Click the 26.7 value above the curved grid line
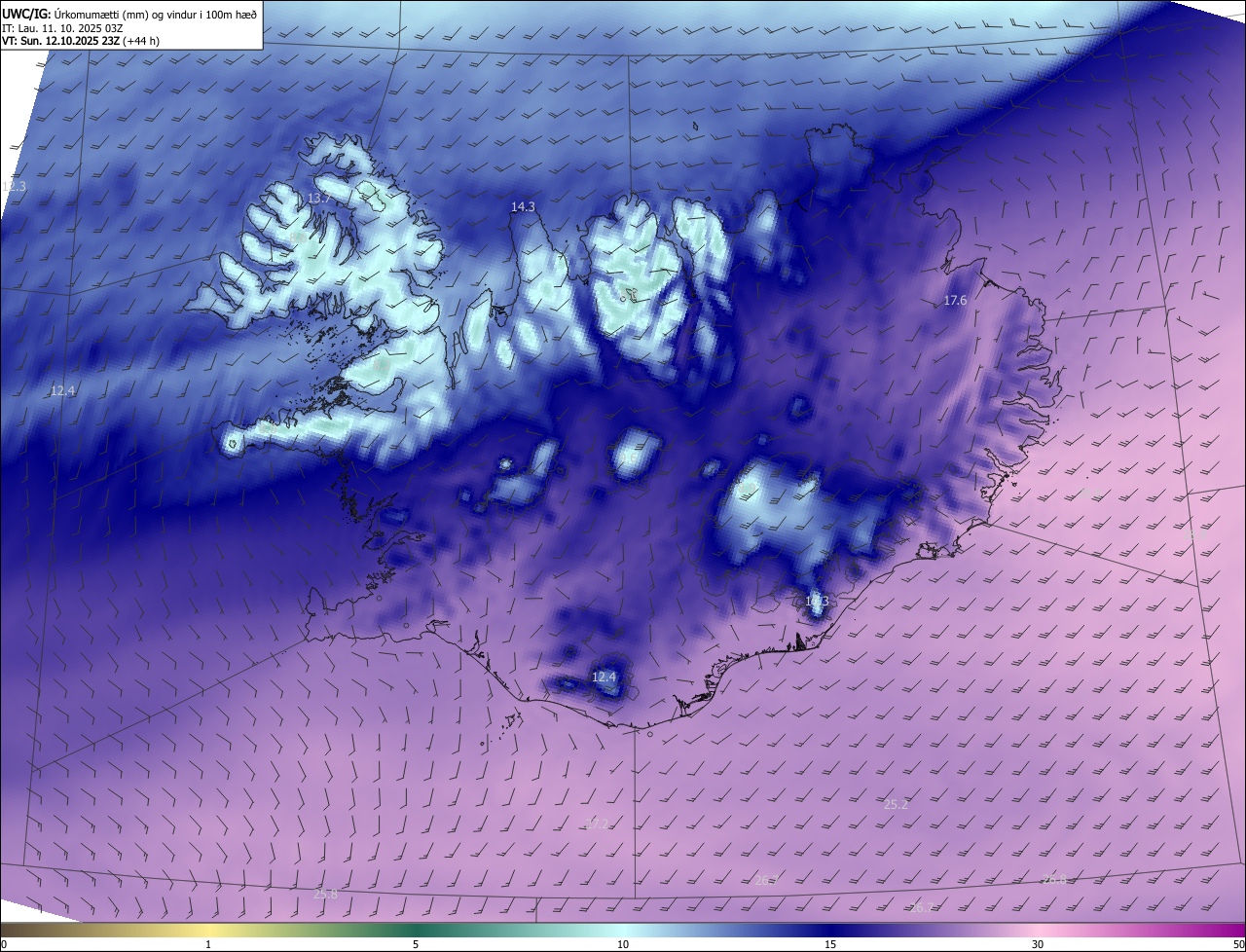This screenshot has height=952, width=1246. click(x=766, y=881)
